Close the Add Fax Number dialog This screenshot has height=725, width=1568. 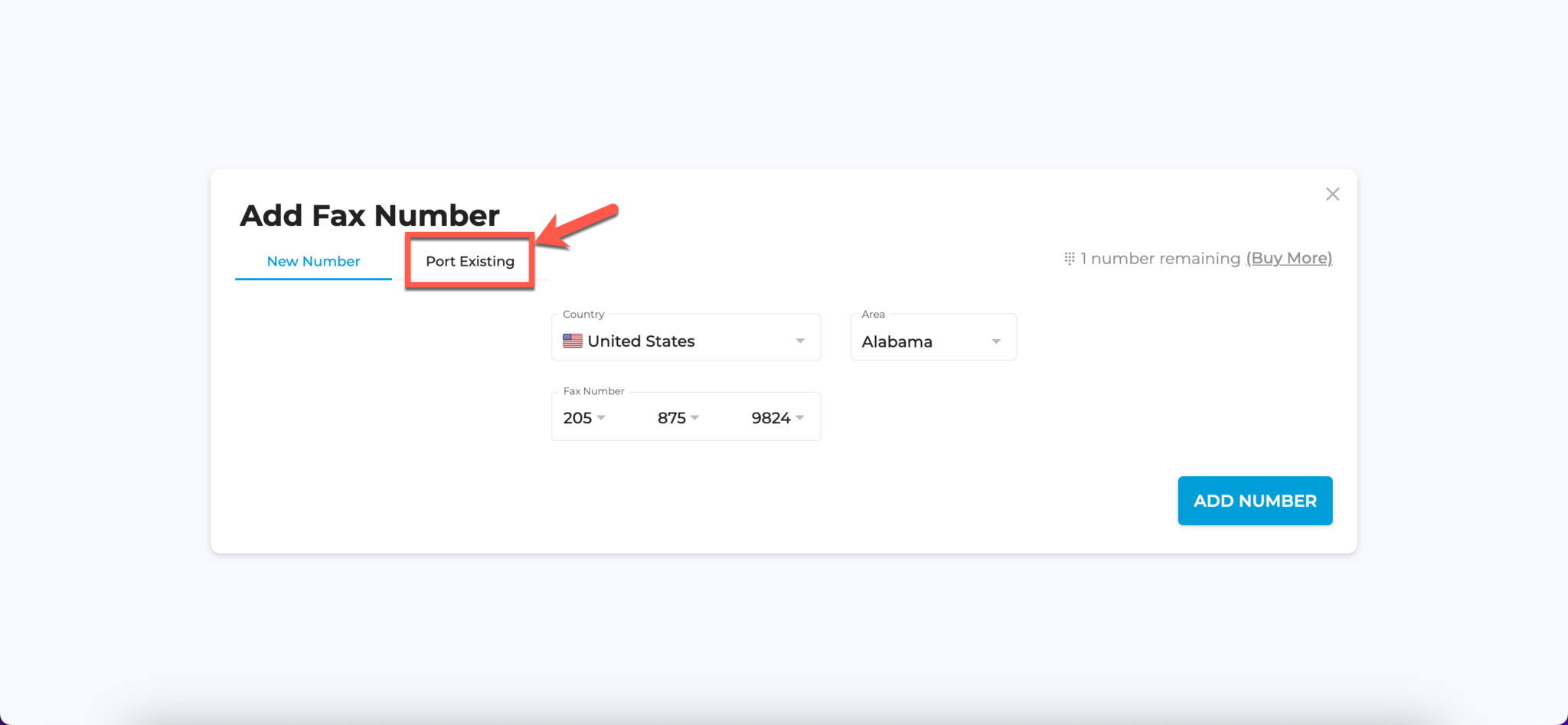(x=1332, y=194)
